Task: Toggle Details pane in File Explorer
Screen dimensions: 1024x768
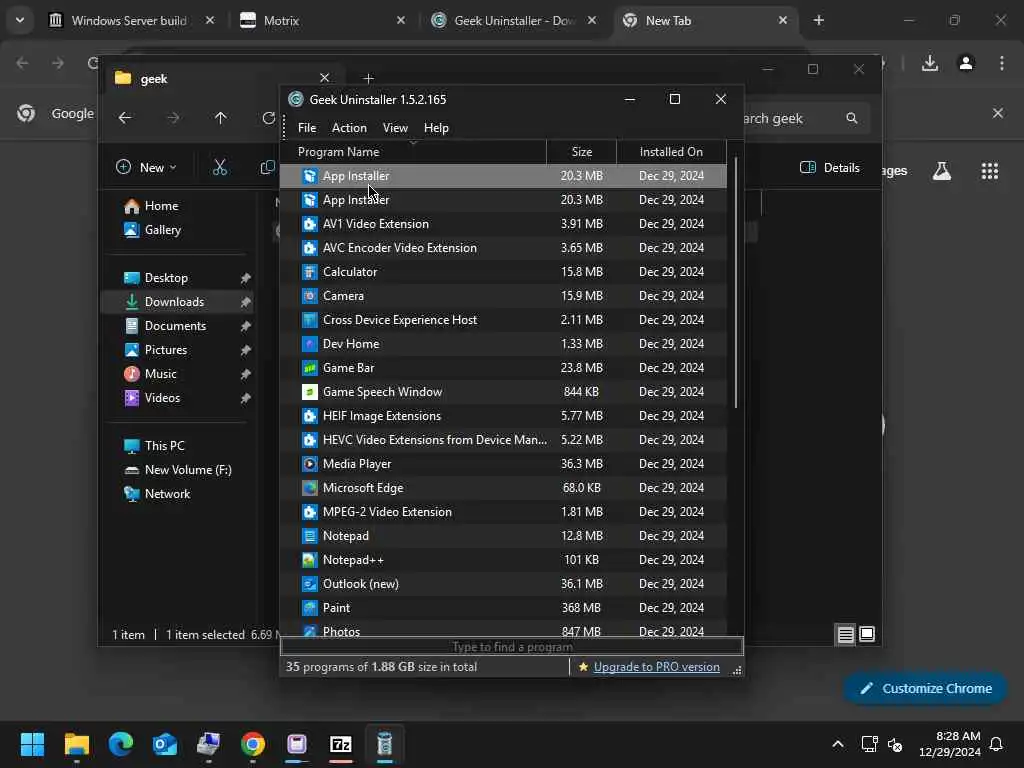Action: 829,168
